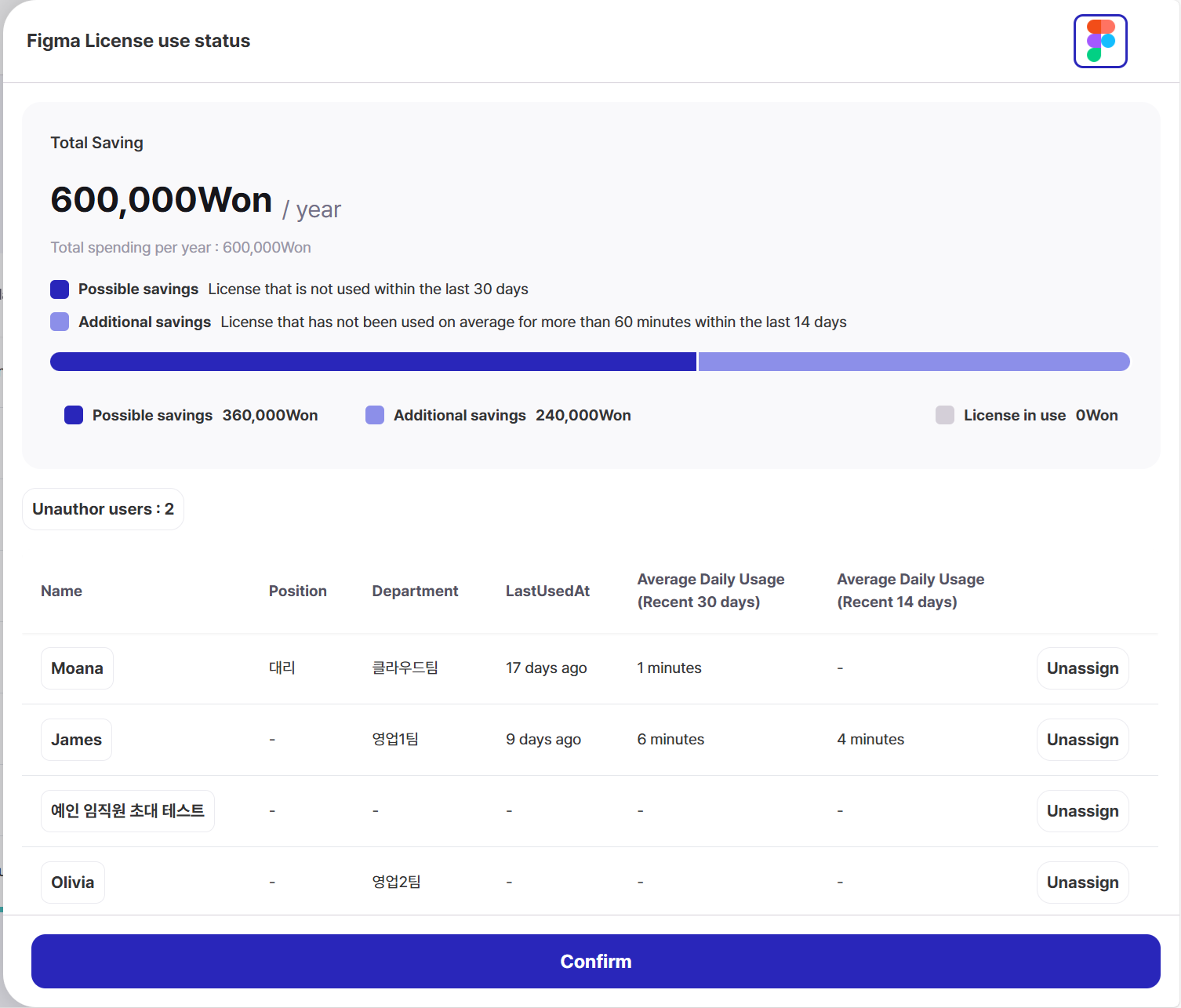Click the Name column header
This screenshot has height=1008, width=1181.
[x=61, y=591]
